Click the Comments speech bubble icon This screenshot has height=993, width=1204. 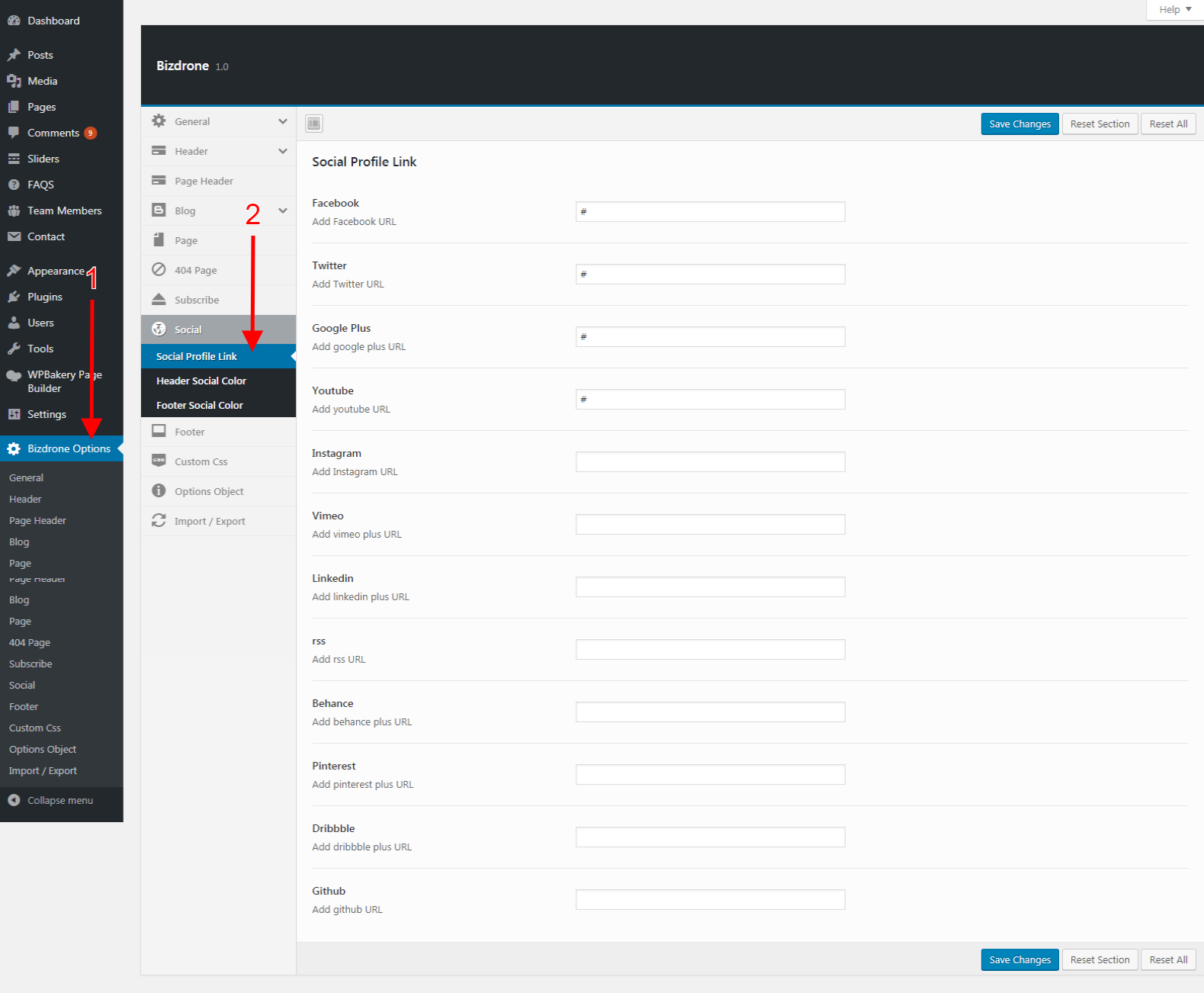(14, 133)
